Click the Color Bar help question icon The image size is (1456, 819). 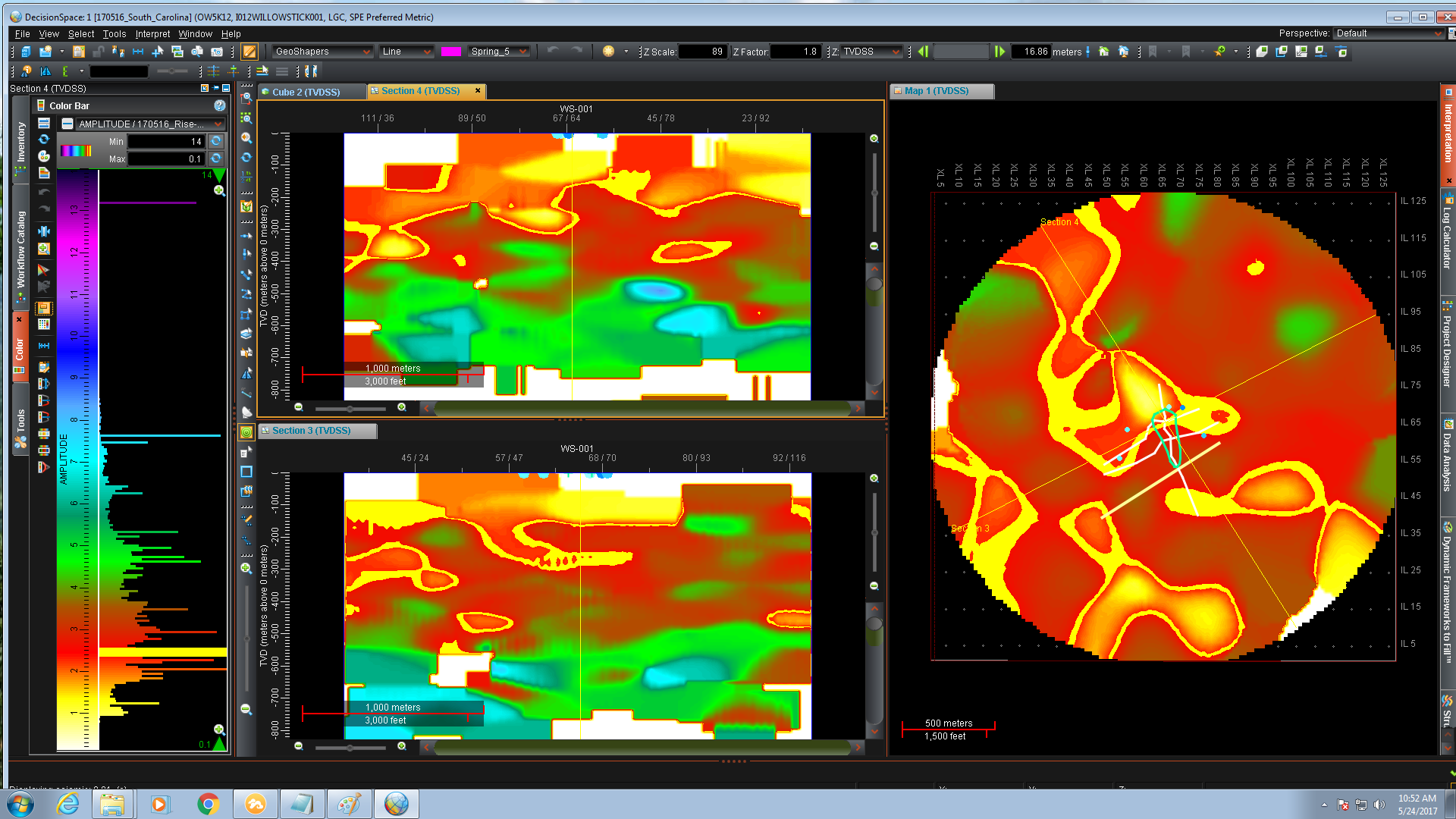pyautogui.click(x=220, y=105)
